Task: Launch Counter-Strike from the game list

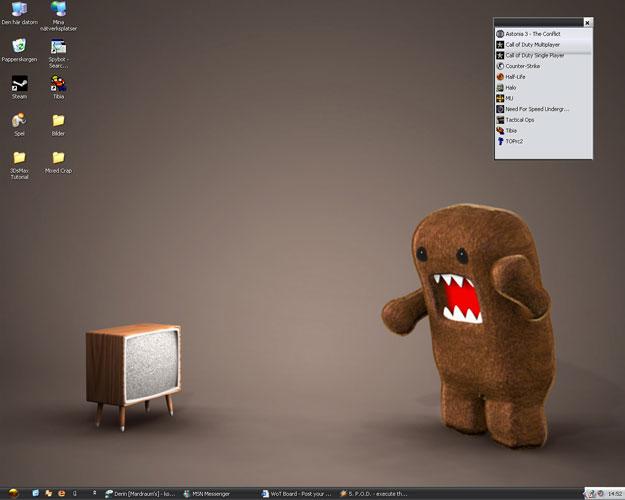Action: (x=523, y=66)
